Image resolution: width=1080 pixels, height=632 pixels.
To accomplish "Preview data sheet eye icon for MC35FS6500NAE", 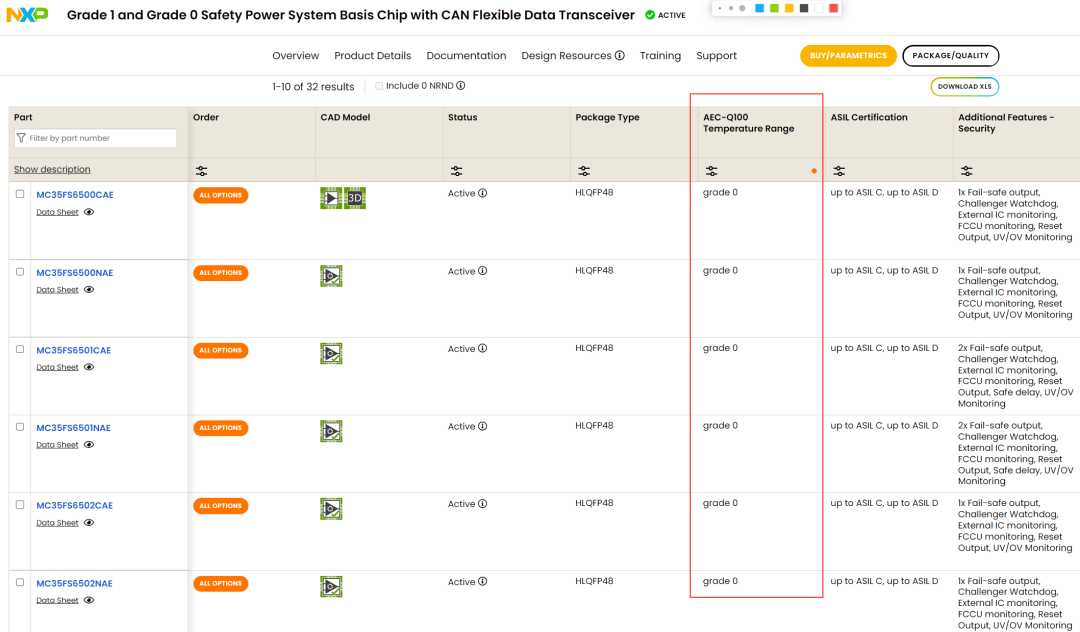I will click(89, 290).
